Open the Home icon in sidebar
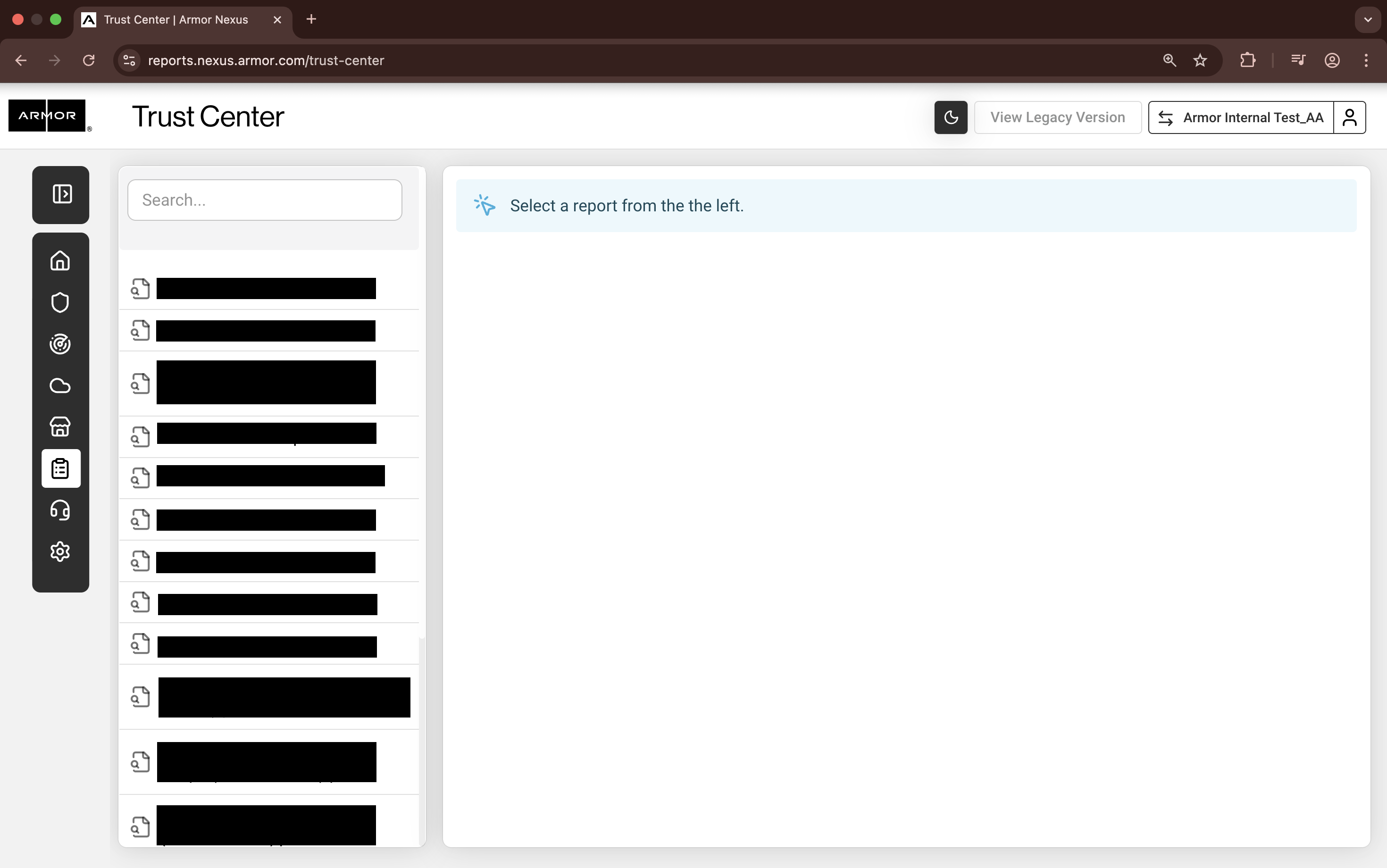Image resolution: width=1387 pixels, height=868 pixels. pyautogui.click(x=60, y=260)
